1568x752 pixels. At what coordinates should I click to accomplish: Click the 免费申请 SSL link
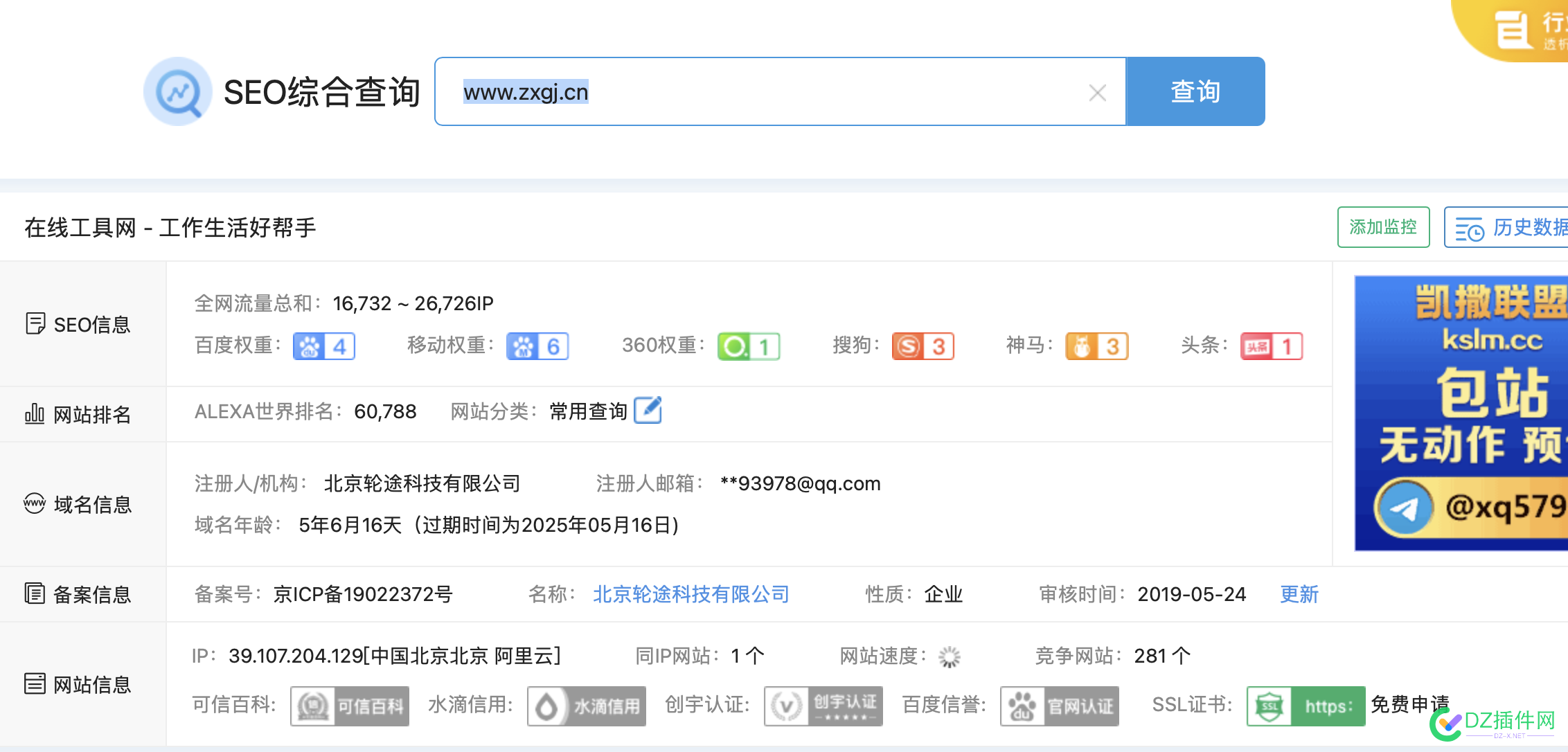1410,705
